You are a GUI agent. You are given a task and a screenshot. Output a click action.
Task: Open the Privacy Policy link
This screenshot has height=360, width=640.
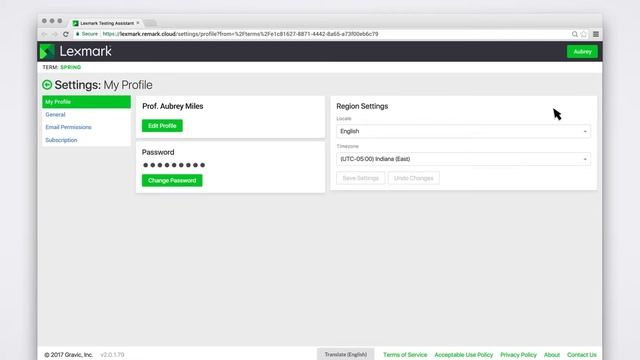click(518, 355)
